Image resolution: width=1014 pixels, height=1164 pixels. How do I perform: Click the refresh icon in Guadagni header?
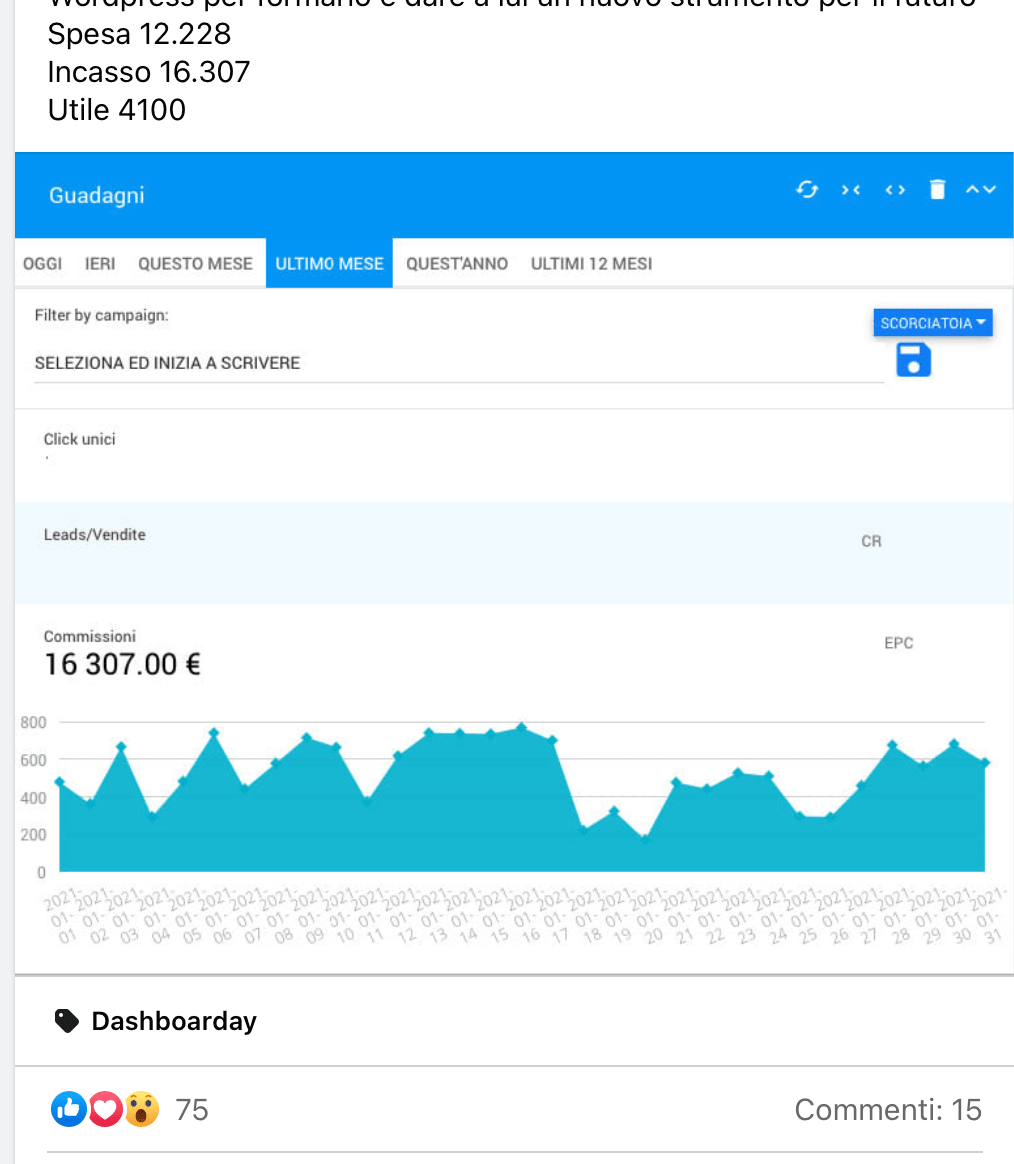pos(807,190)
